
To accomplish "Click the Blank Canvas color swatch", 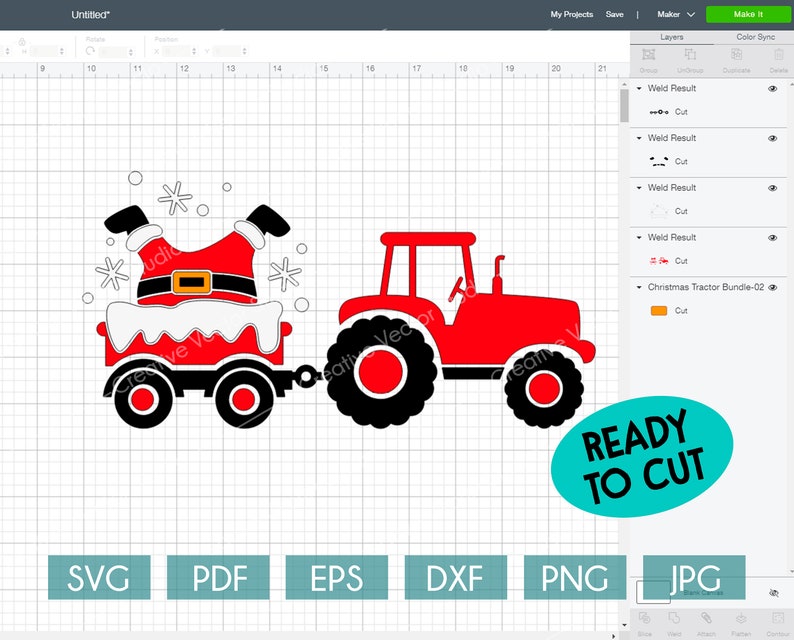I will tap(653, 592).
